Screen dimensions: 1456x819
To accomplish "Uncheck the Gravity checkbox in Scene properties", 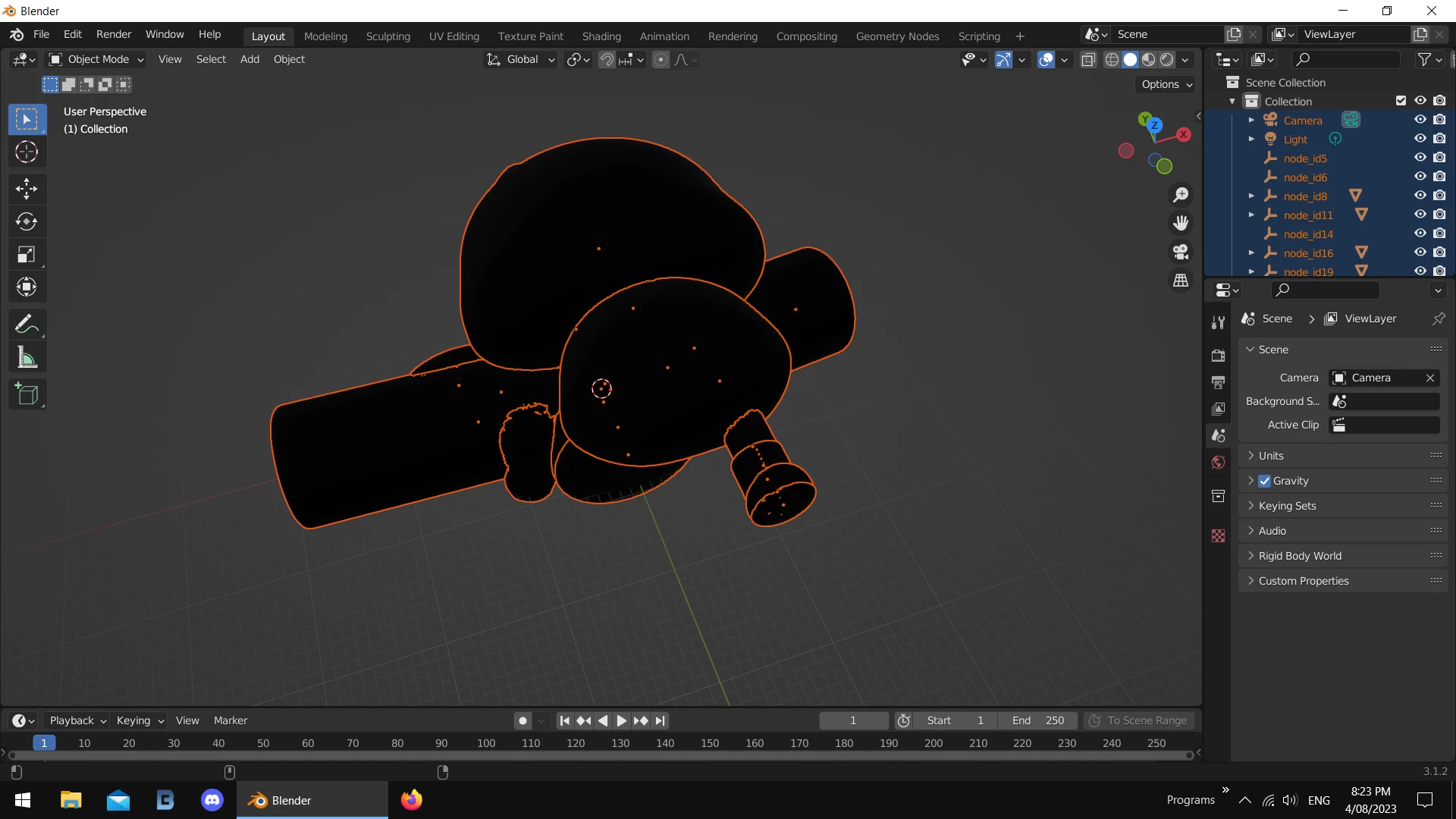I will [x=1265, y=480].
